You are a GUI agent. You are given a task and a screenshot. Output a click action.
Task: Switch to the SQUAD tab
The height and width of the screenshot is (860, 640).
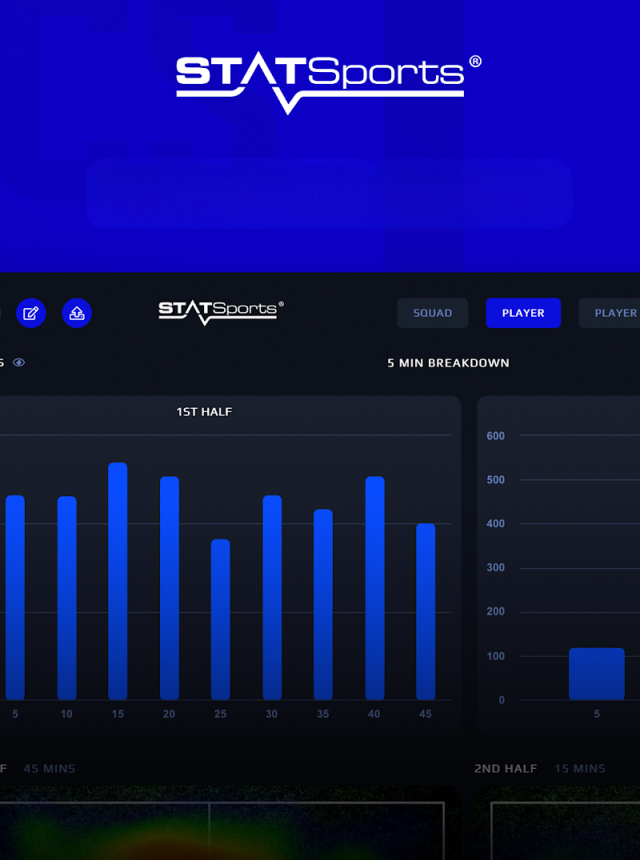[433, 313]
